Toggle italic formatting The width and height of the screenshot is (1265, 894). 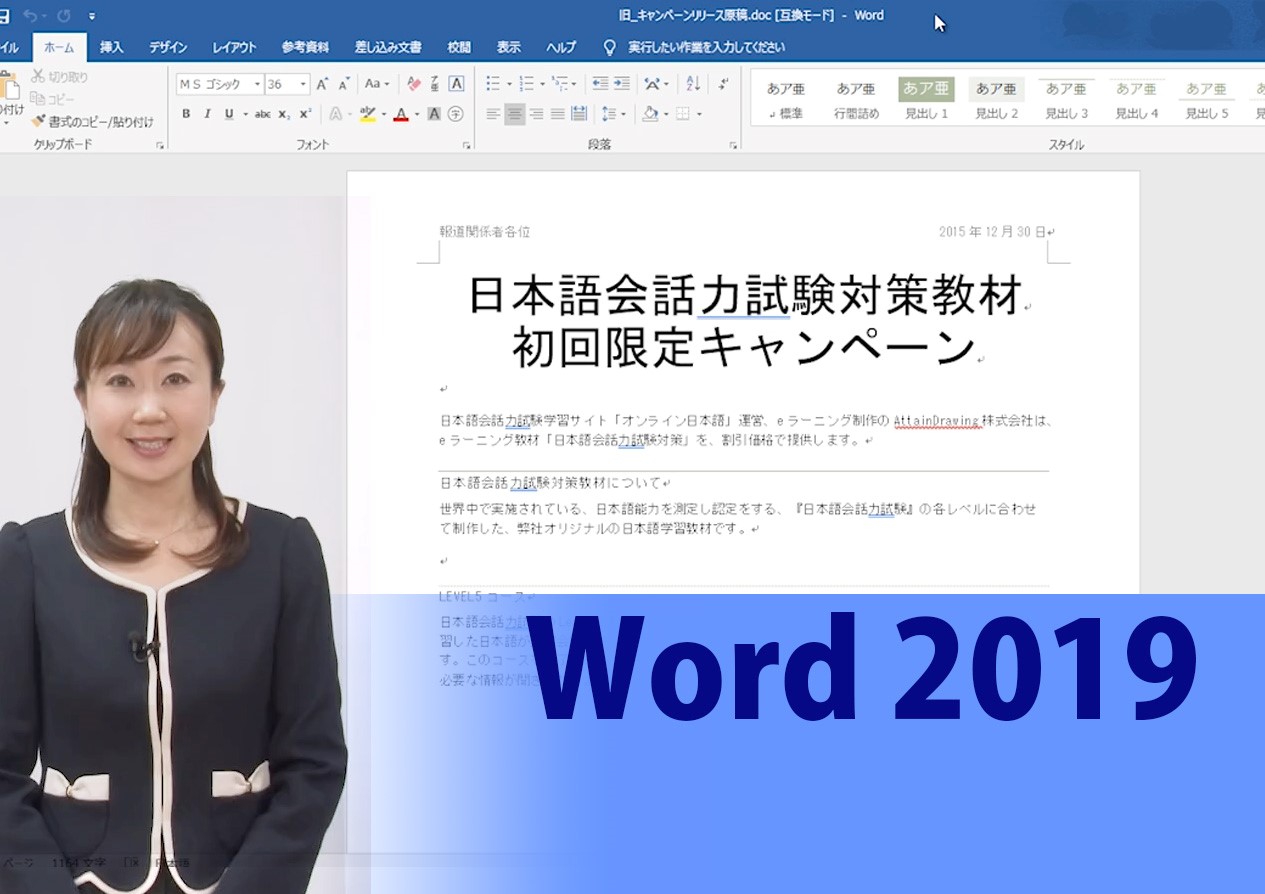[207, 114]
